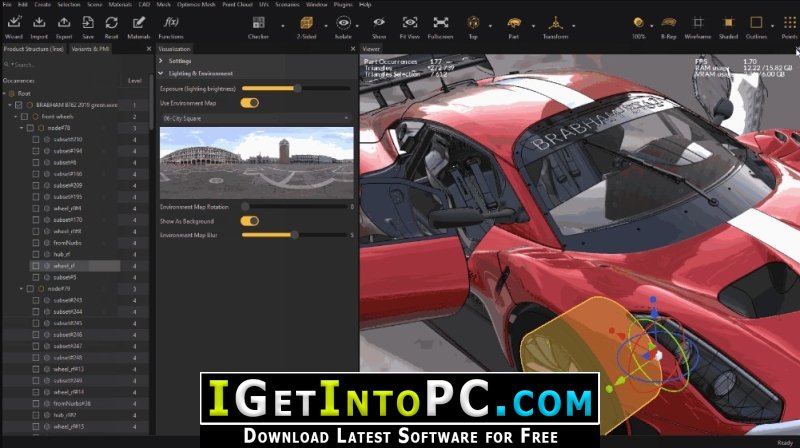Expand the Settings section

click(x=161, y=61)
